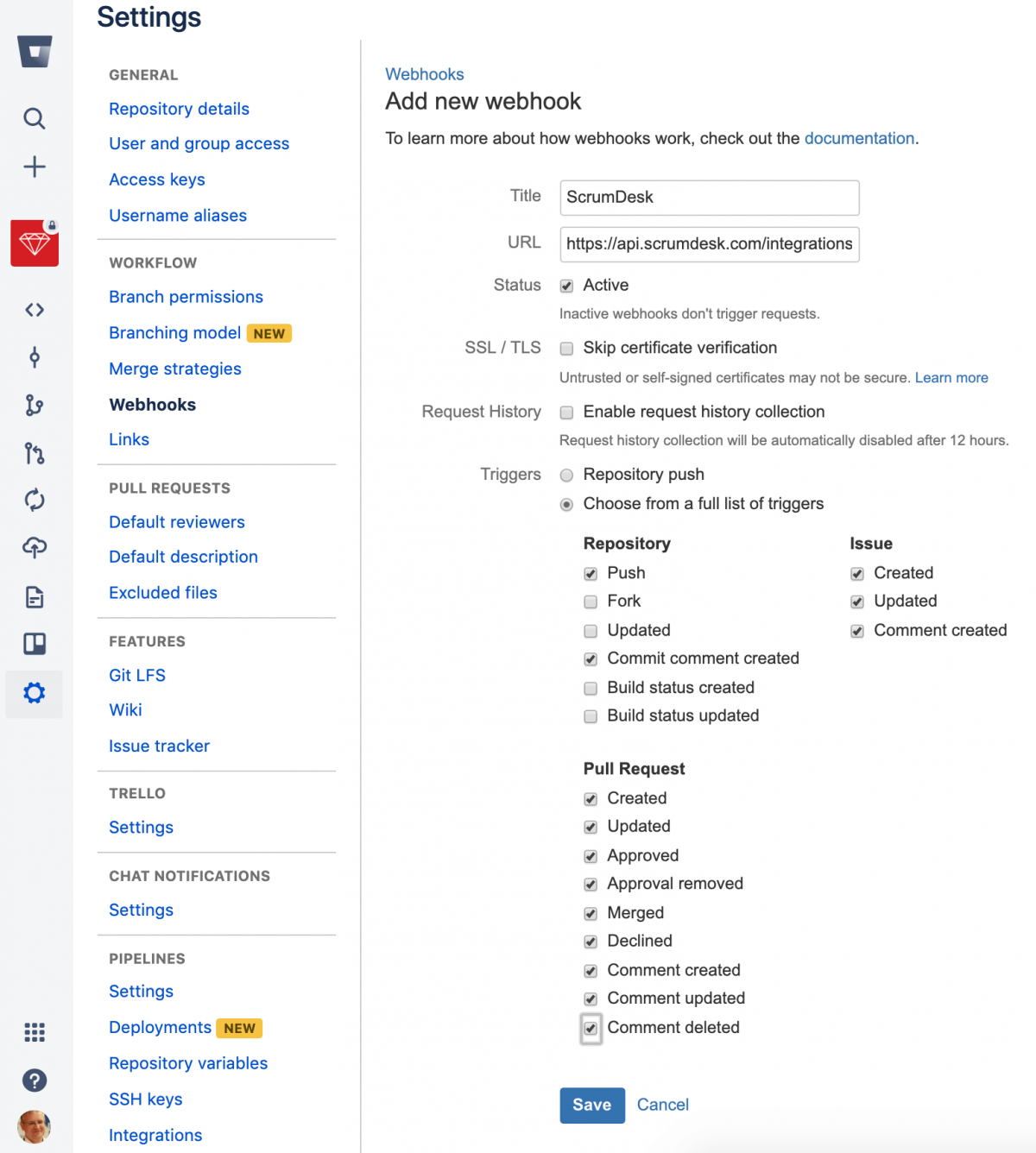
Task: Open the webhooks documentation link
Action: 858,138
